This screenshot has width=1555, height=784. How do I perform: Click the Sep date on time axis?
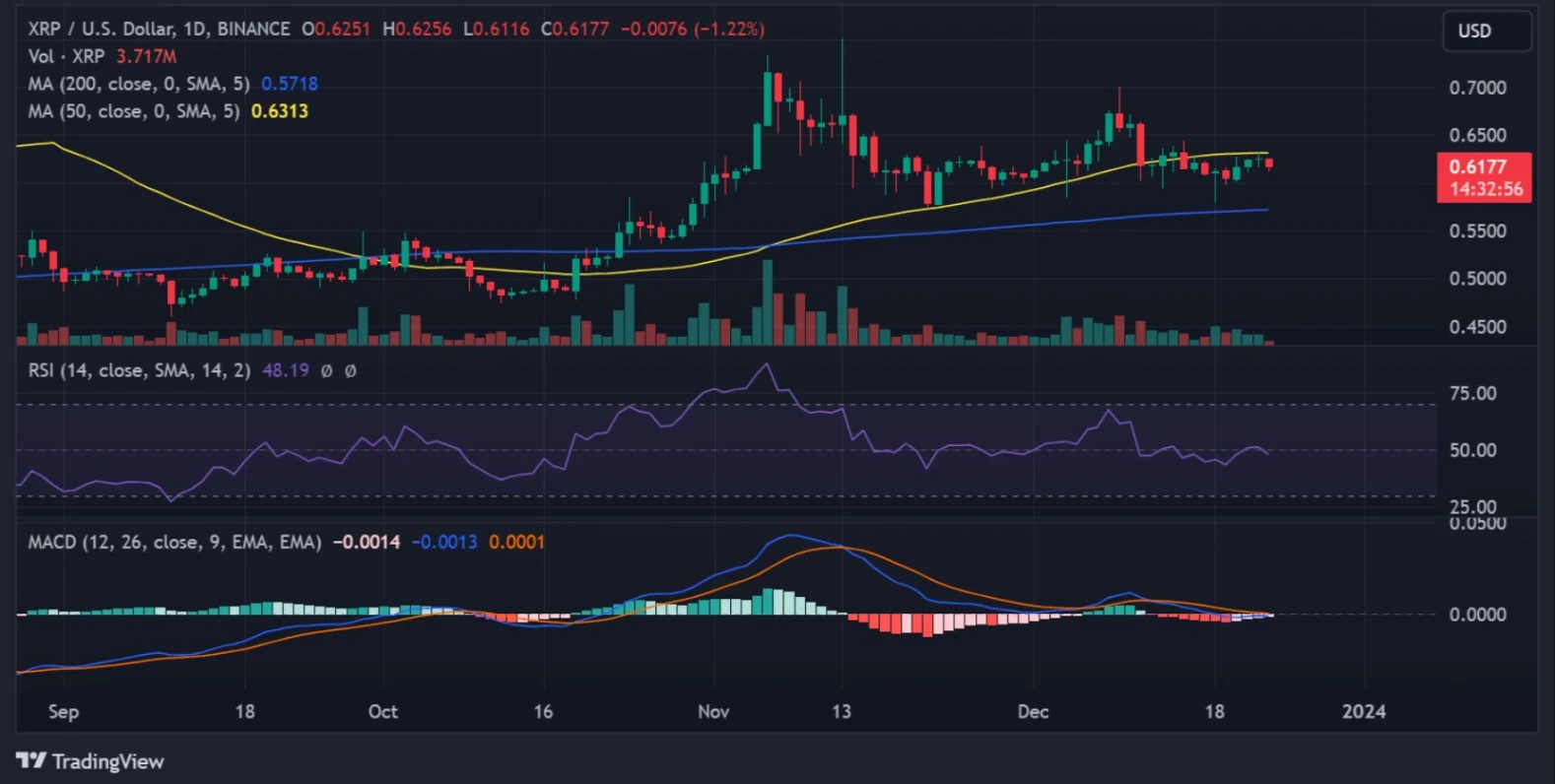[x=64, y=711]
